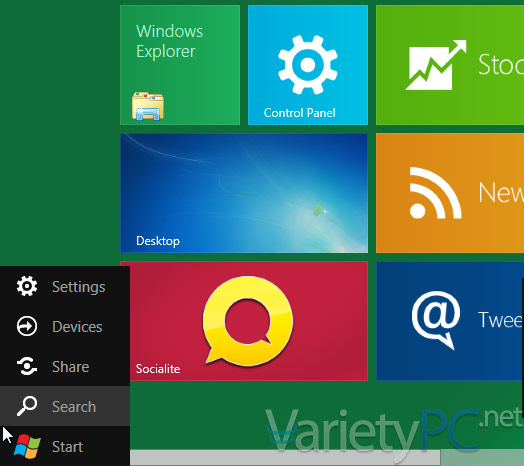
Task: Open the Tweet @ symbol tile
Action: point(450,321)
